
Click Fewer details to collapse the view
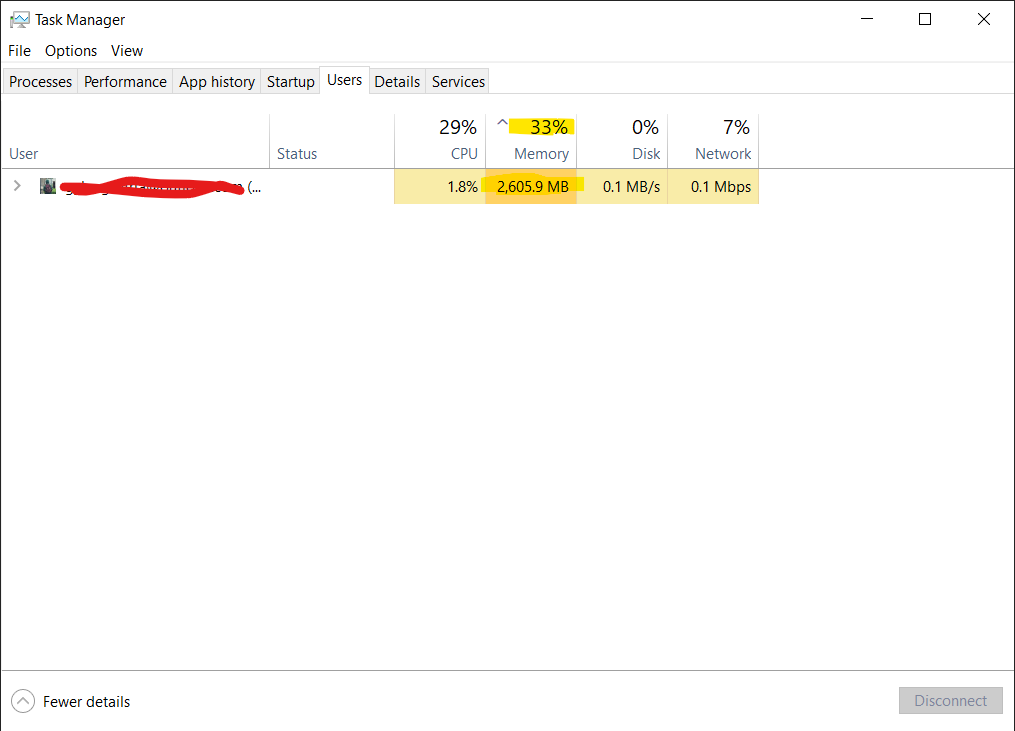click(86, 701)
